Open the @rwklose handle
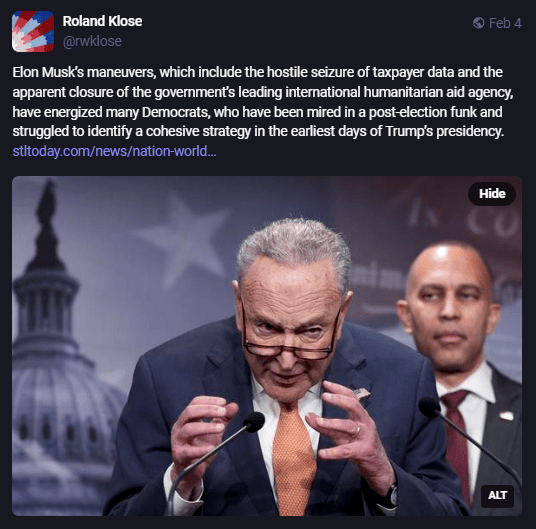This screenshot has height=529, width=536. point(92,41)
